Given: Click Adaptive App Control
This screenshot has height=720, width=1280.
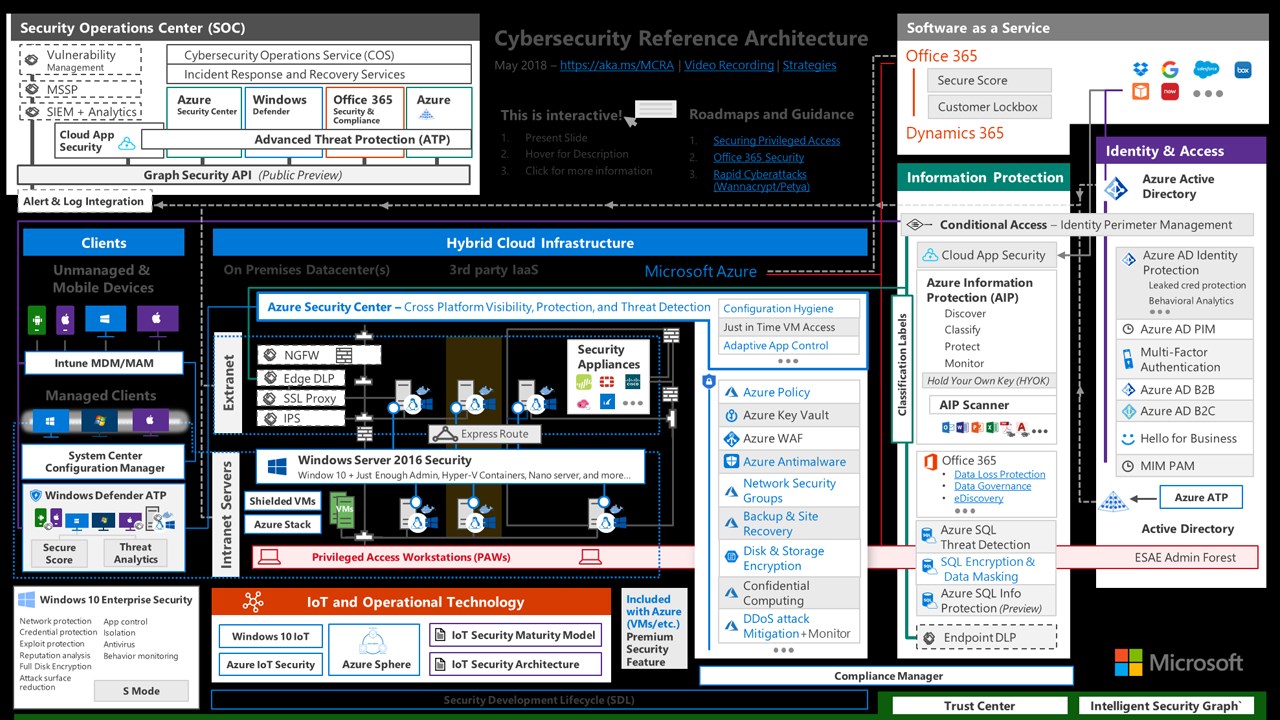Looking at the screenshot, I should point(790,346).
